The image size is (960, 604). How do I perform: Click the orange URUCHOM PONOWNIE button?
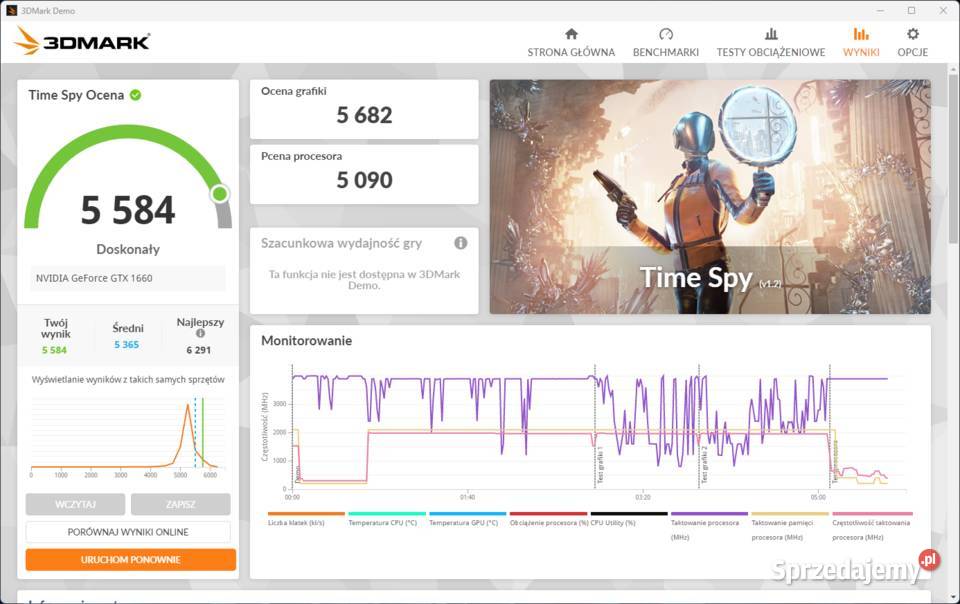[x=131, y=560]
